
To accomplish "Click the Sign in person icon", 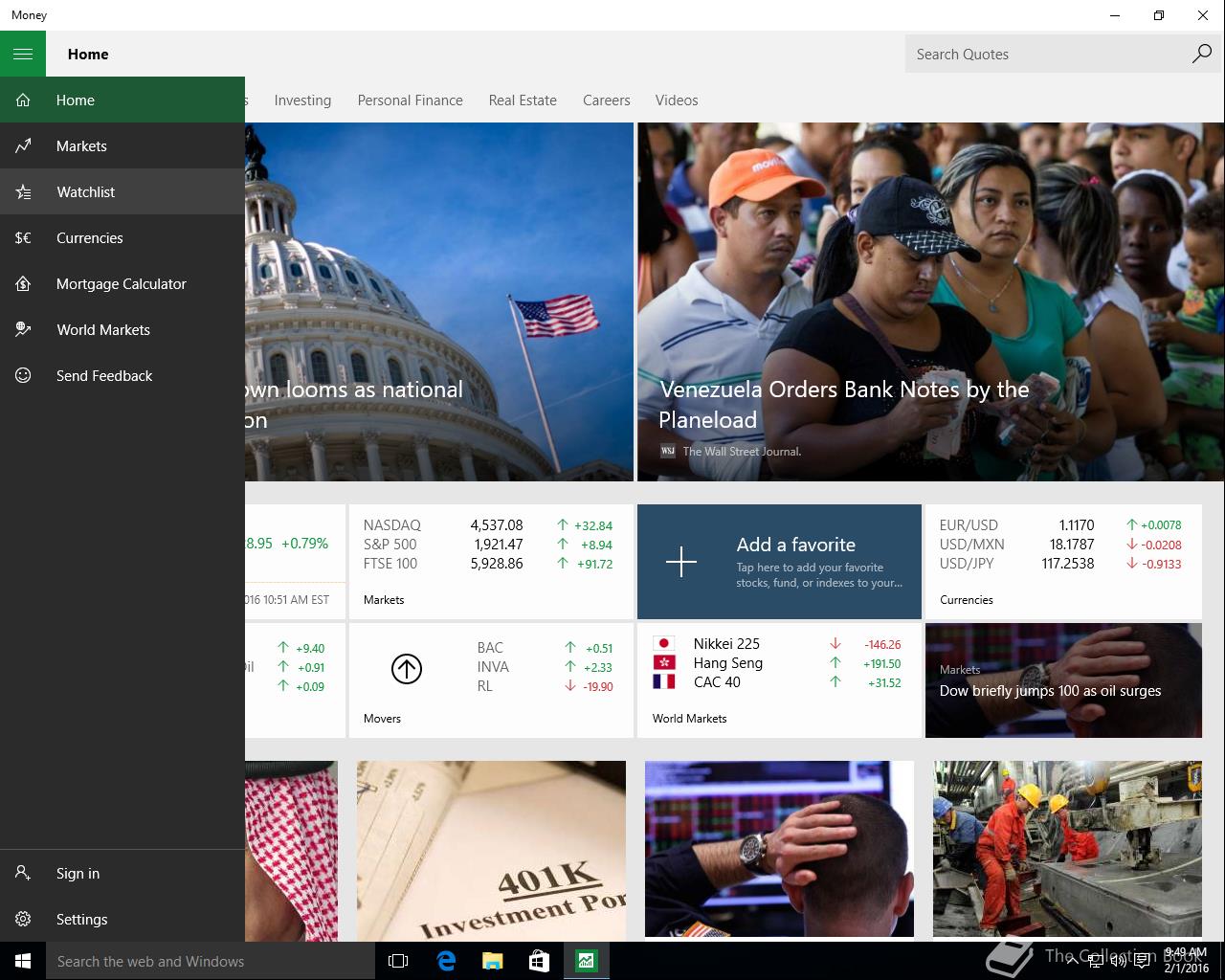I will [x=23, y=874].
